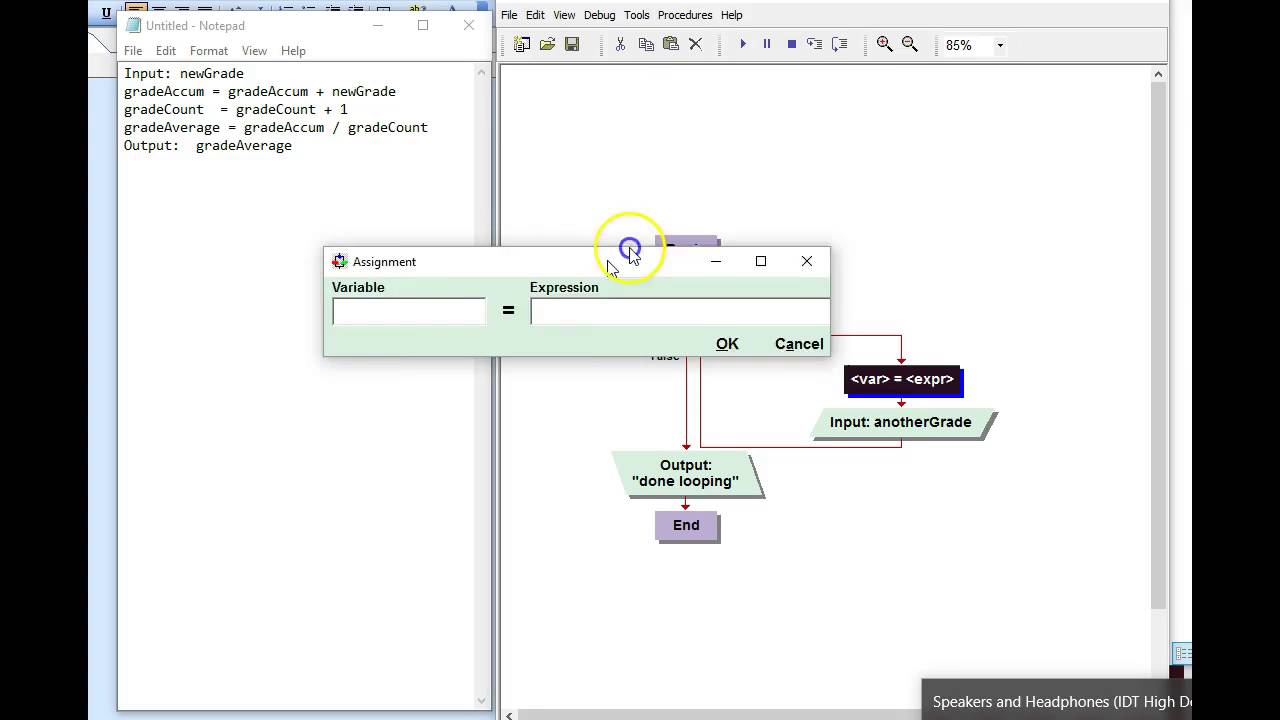The image size is (1280, 720).
Task: Select the <var> = <expr> assignment shape
Action: tap(902, 380)
